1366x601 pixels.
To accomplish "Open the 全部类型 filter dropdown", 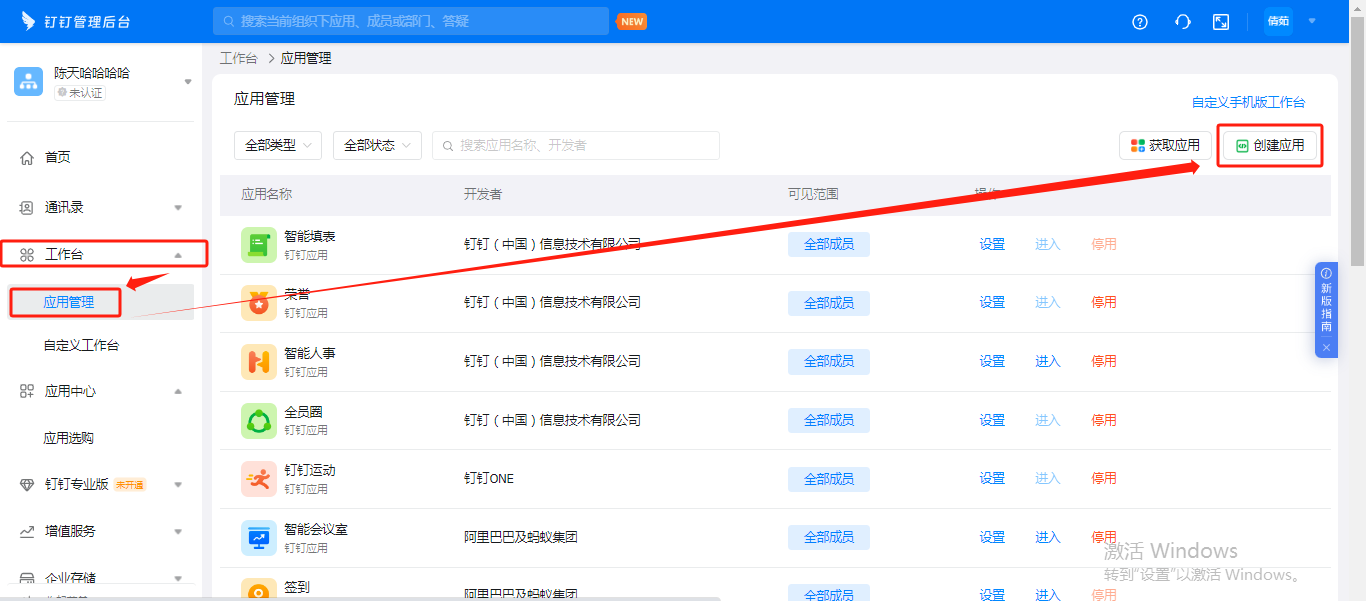I will 278,145.
